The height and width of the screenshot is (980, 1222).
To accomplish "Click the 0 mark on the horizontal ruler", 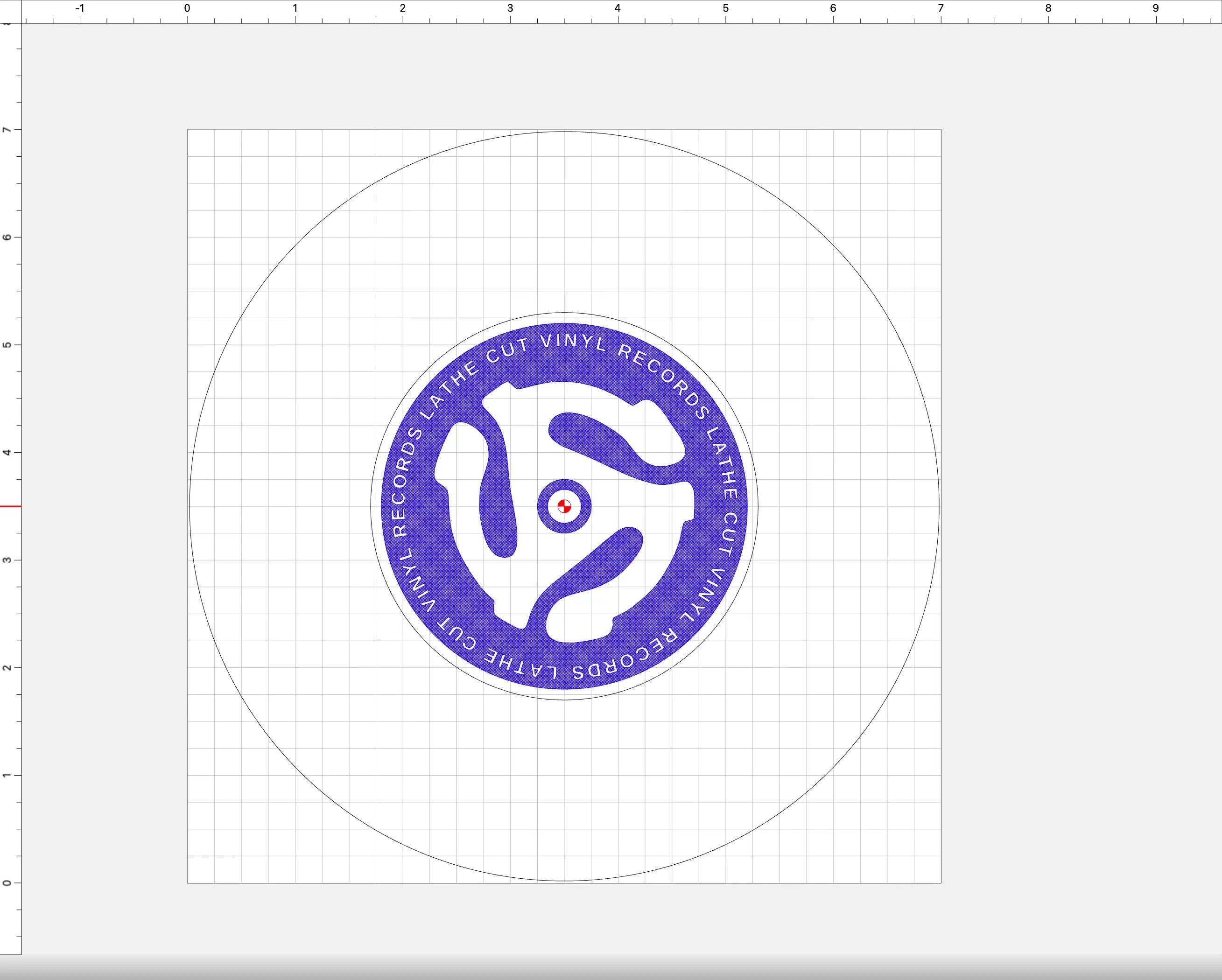I will (x=187, y=8).
